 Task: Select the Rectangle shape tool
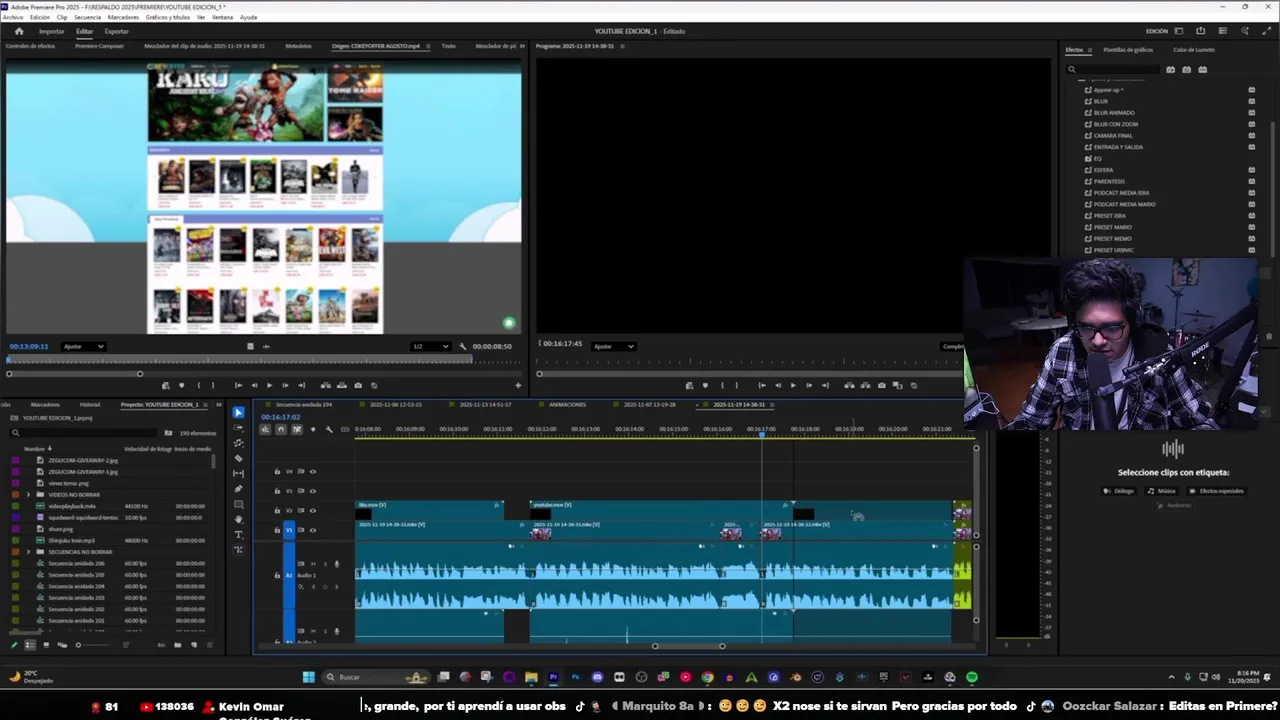238,504
